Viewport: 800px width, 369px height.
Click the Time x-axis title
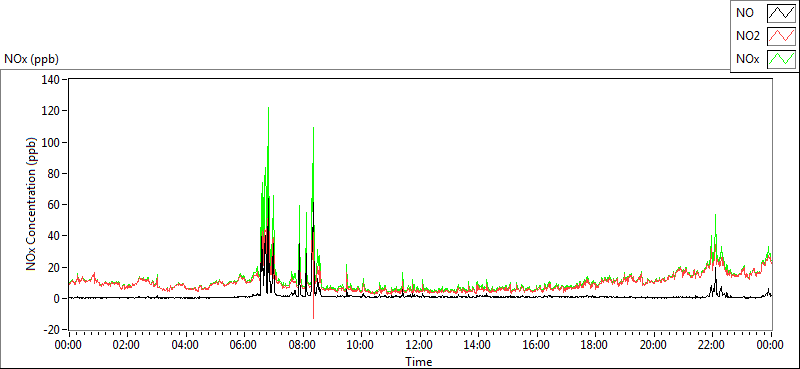(x=419, y=362)
